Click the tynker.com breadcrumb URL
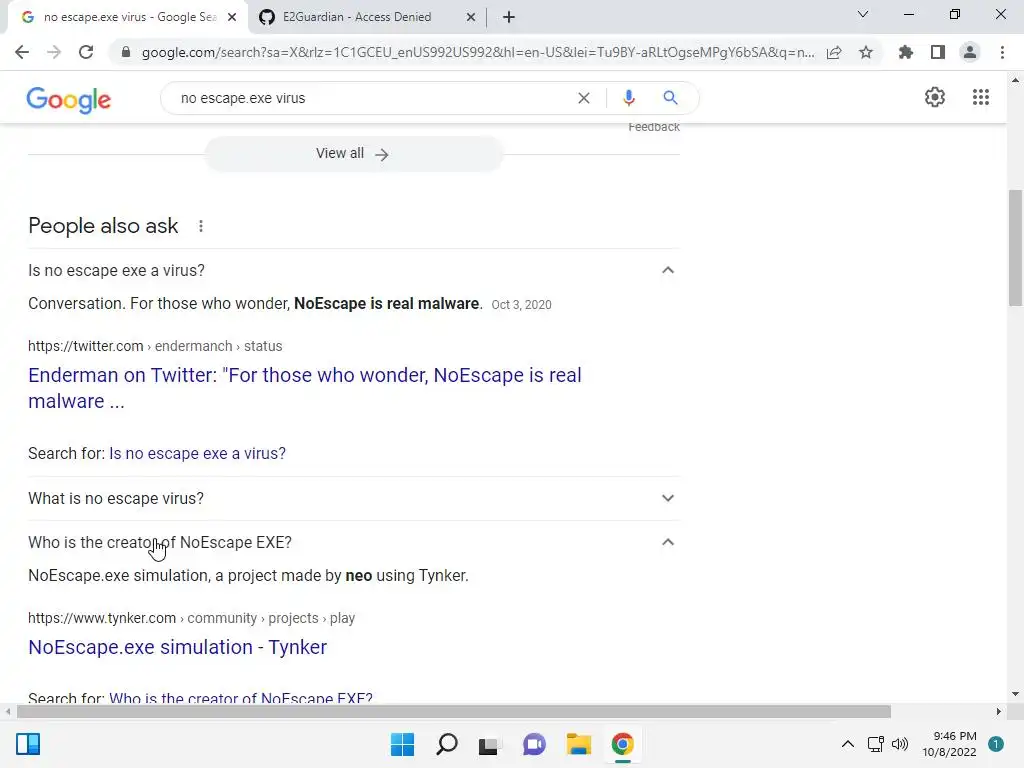Image resolution: width=1024 pixels, height=768 pixels. coord(191,618)
